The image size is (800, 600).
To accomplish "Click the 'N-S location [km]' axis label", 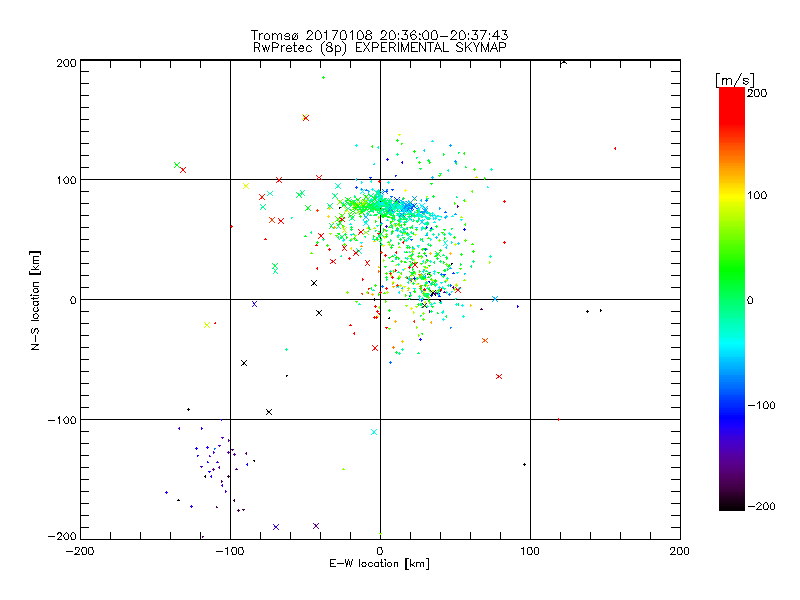I will click(x=35, y=301).
